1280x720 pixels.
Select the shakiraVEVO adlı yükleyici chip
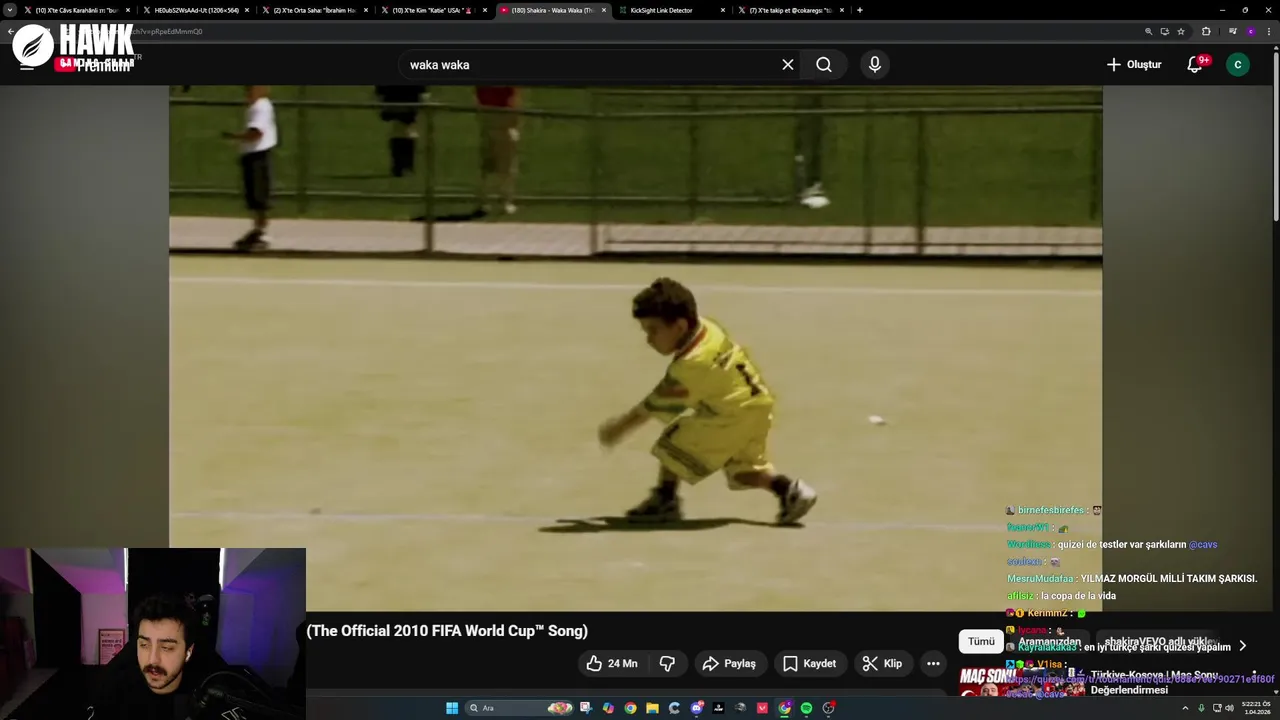tap(1160, 641)
